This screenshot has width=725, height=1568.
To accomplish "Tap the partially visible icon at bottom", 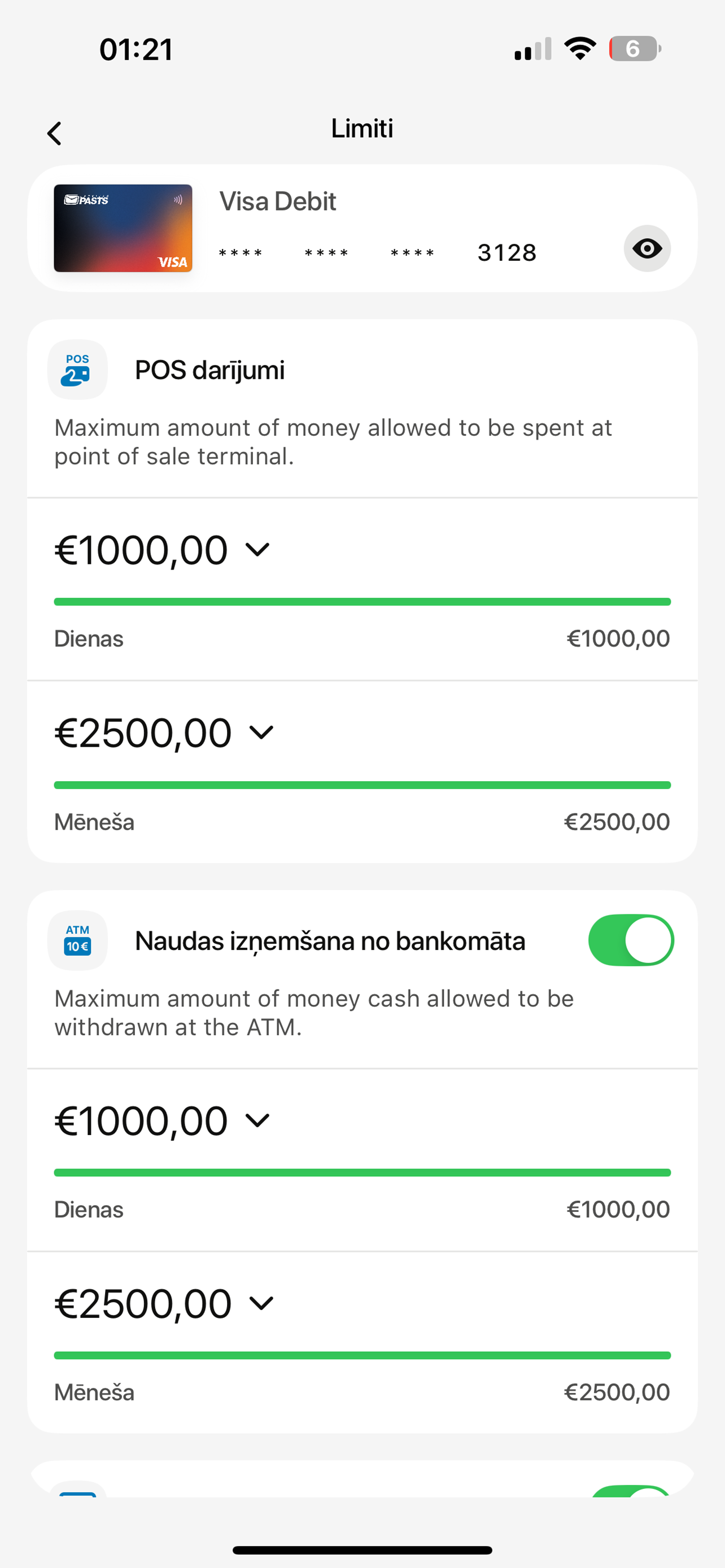I will point(77,1490).
